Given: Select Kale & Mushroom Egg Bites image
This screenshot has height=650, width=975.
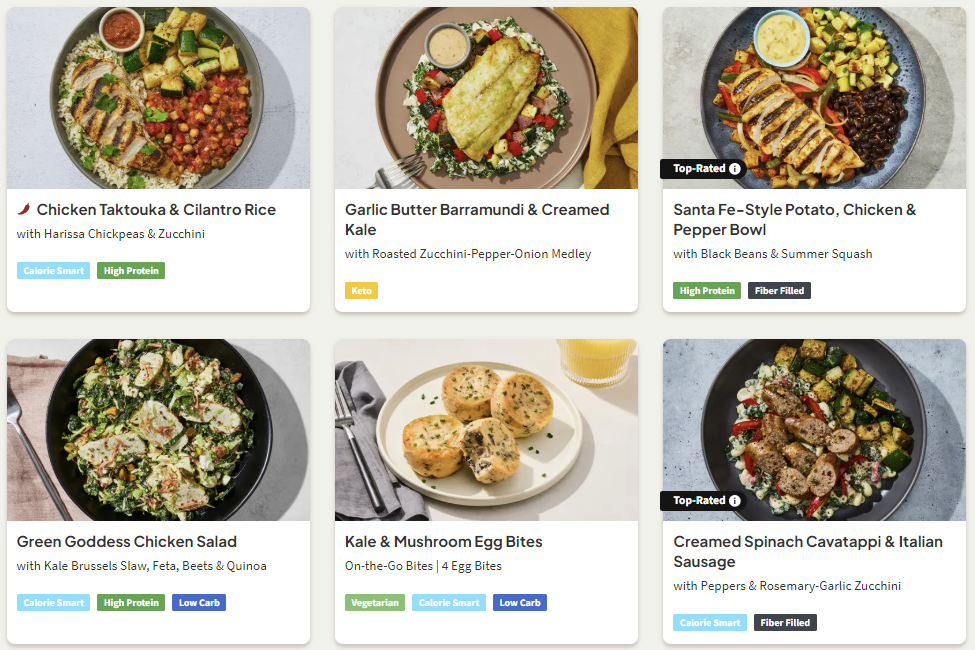Looking at the screenshot, I should [x=486, y=429].
